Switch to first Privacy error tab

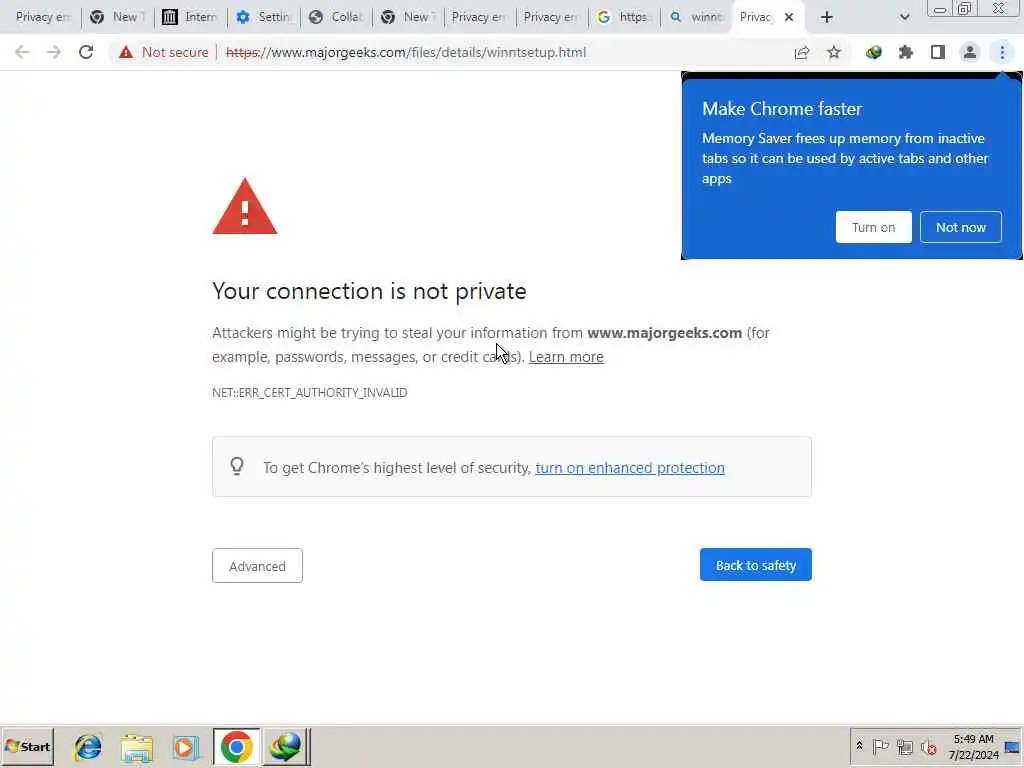click(x=40, y=17)
